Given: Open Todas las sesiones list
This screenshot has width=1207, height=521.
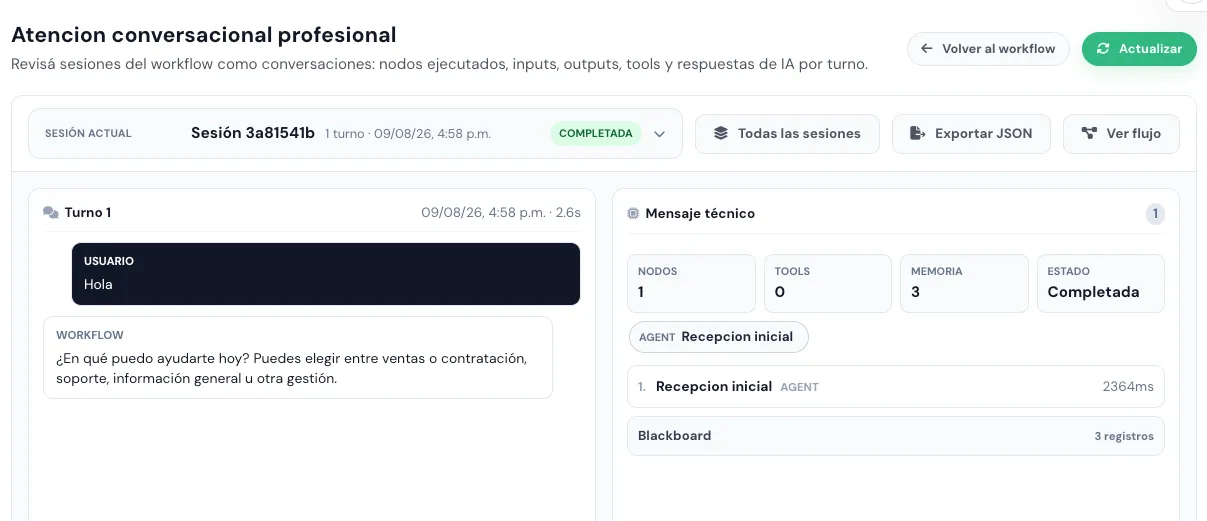Looking at the screenshot, I should (x=787, y=133).
